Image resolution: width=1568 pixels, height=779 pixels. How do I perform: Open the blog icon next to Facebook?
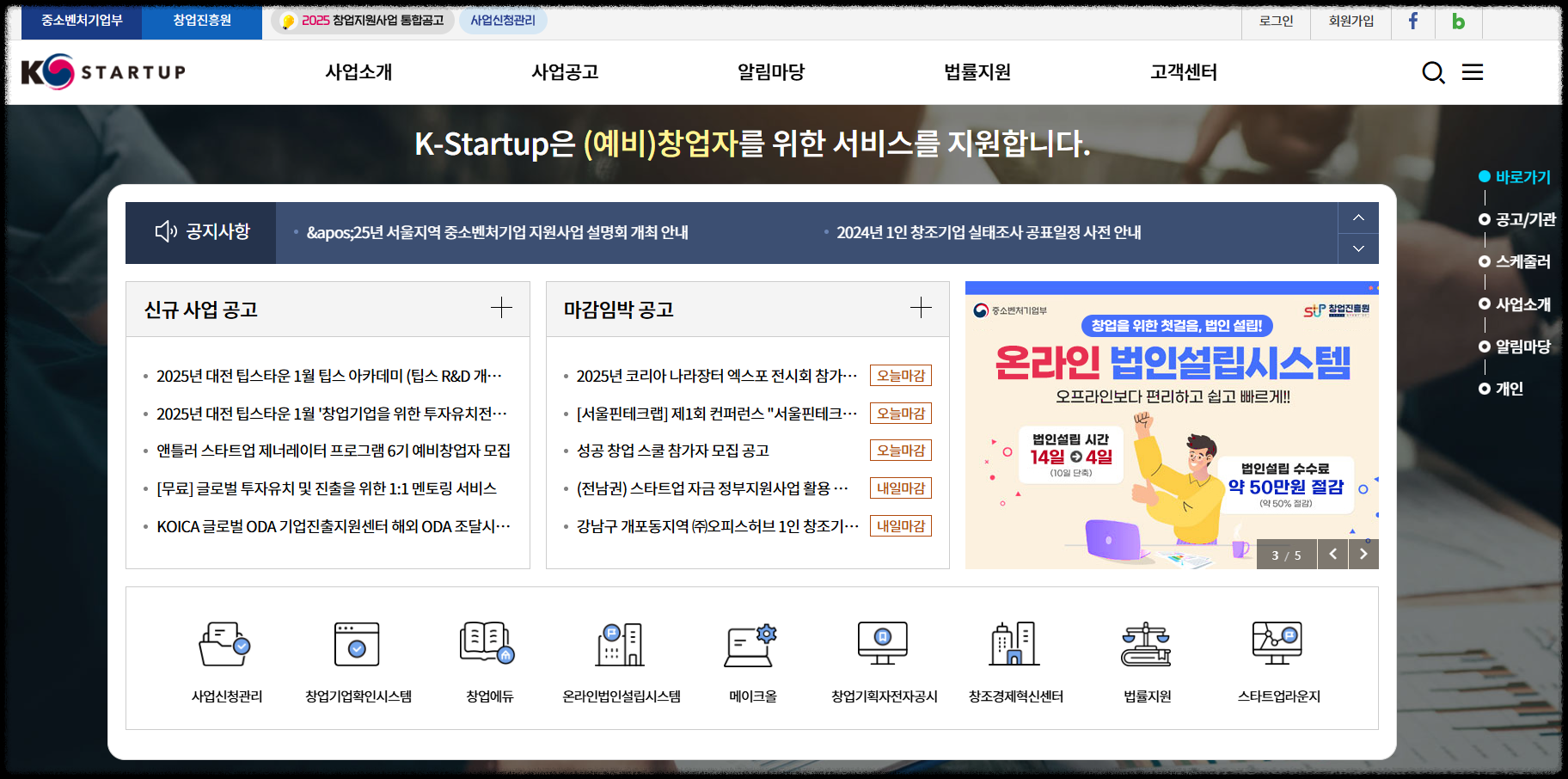tap(1457, 22)
